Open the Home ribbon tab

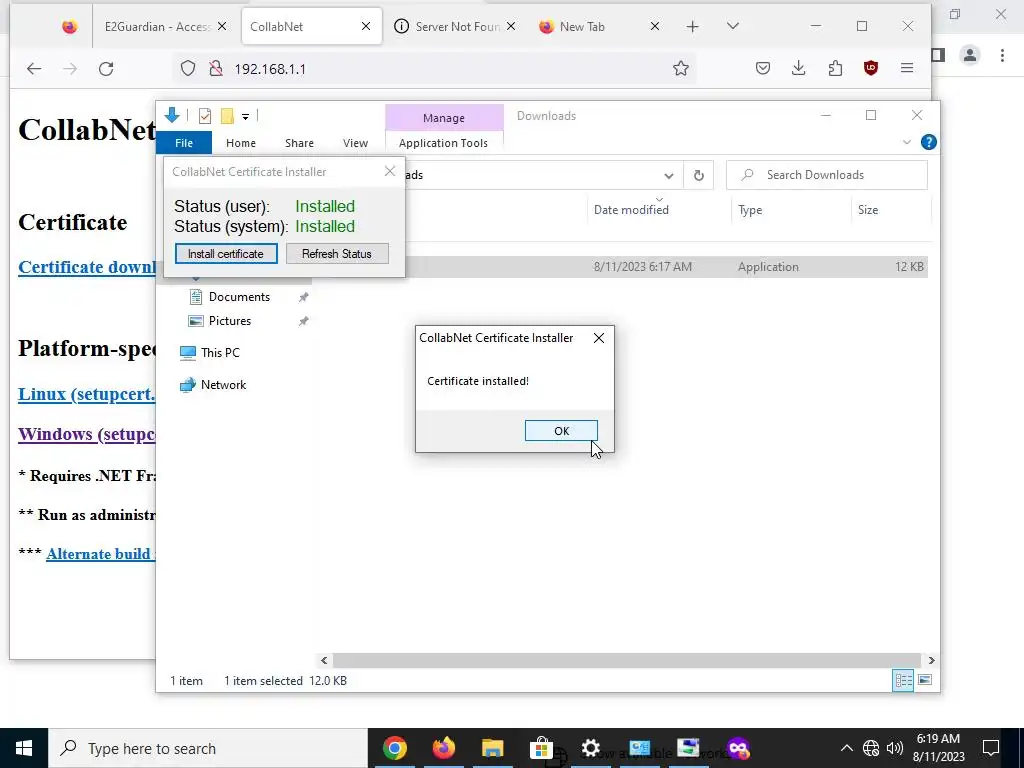click(x=241, y=143)
